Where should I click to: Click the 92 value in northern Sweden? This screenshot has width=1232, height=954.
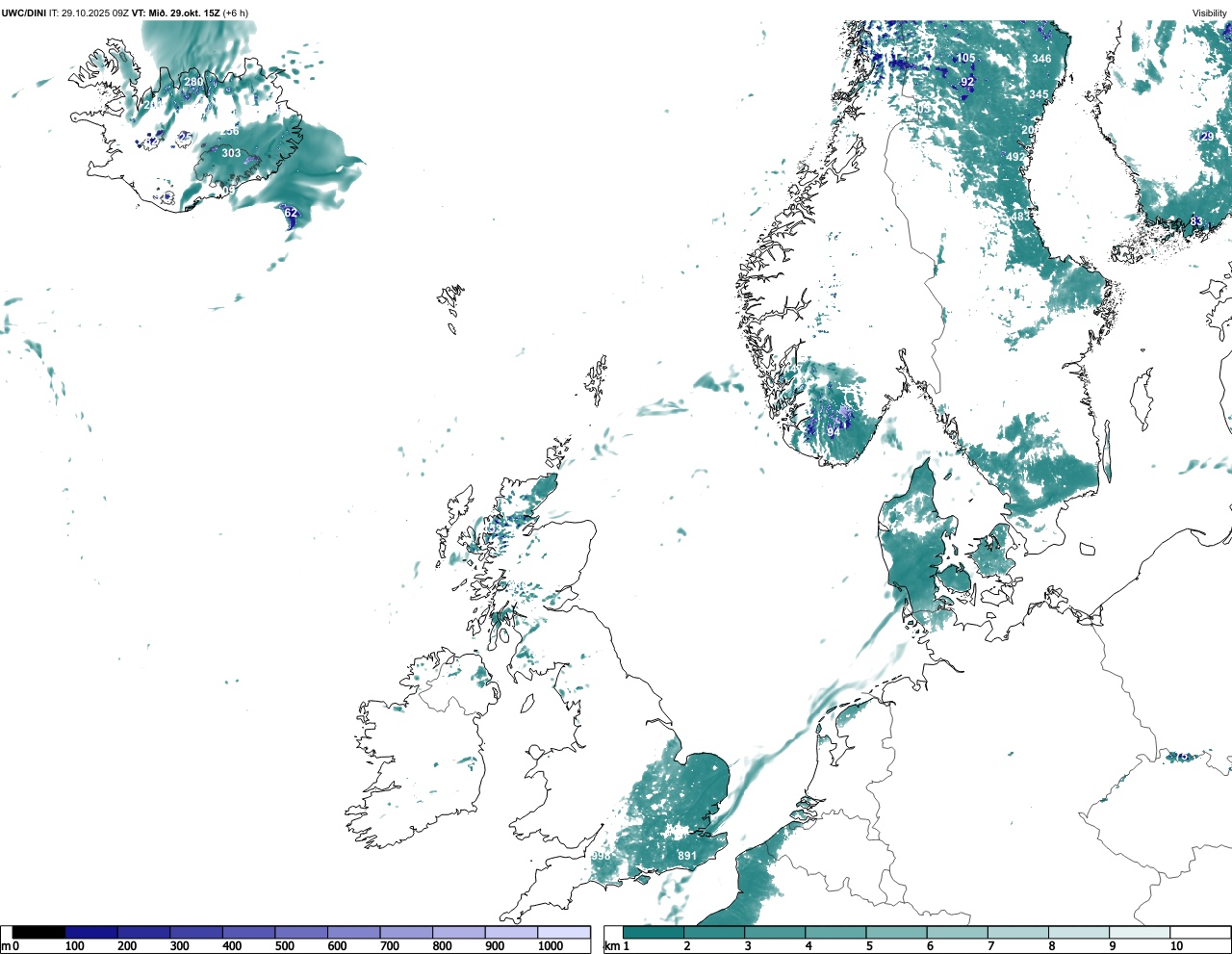point(967,83)
